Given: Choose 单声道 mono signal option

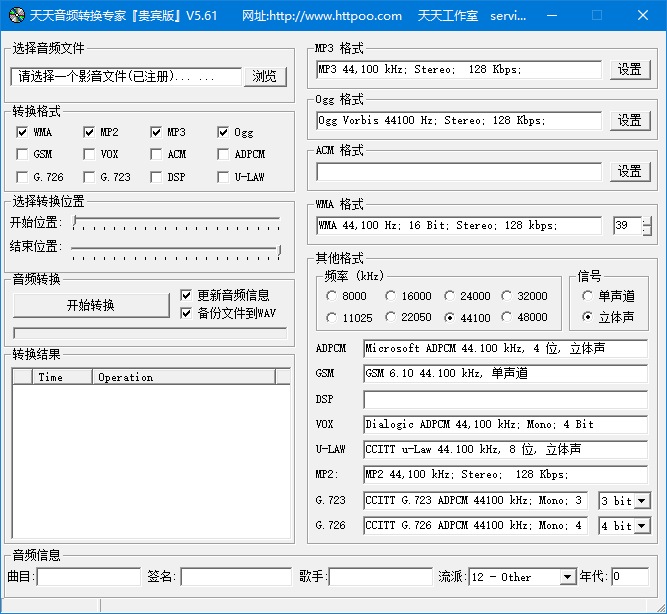Looking at the screenshot, I should [588, 296].
